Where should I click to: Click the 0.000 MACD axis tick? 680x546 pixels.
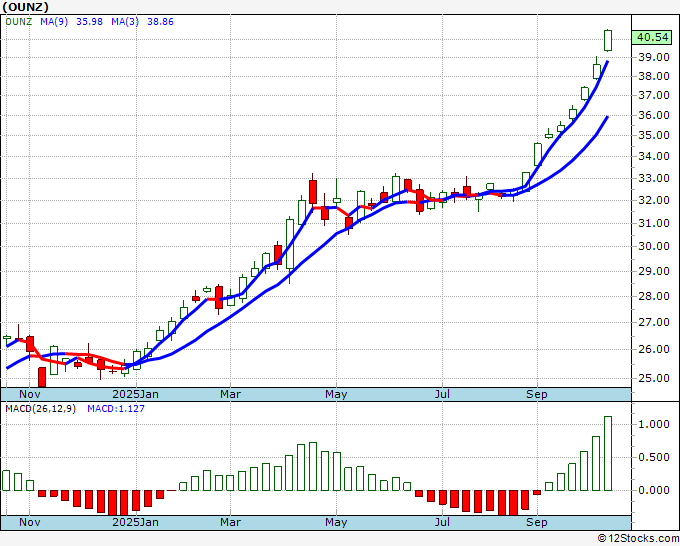(x=652, y=491)
